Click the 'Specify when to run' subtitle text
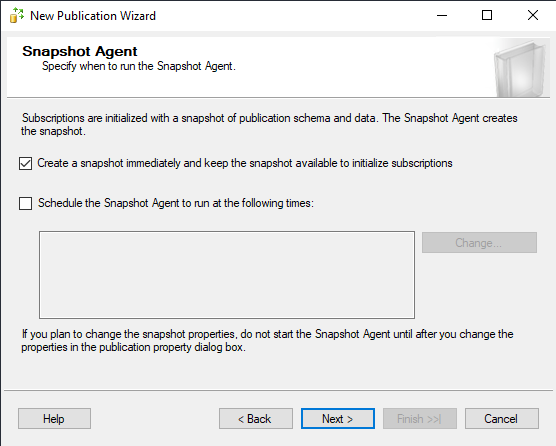Image resolution: width=556 pixels, height=446 pixels. [139, 66]
